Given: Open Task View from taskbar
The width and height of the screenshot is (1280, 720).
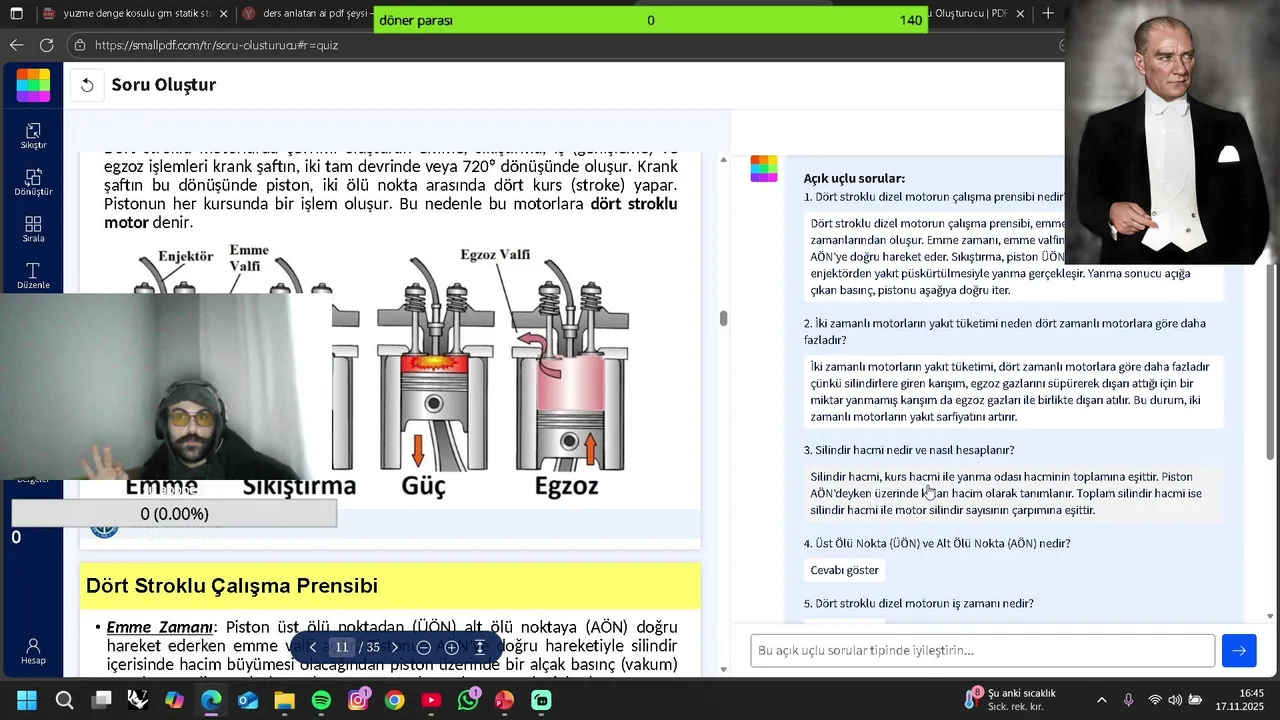Looking at the screenshot, I should pos(101,700).
